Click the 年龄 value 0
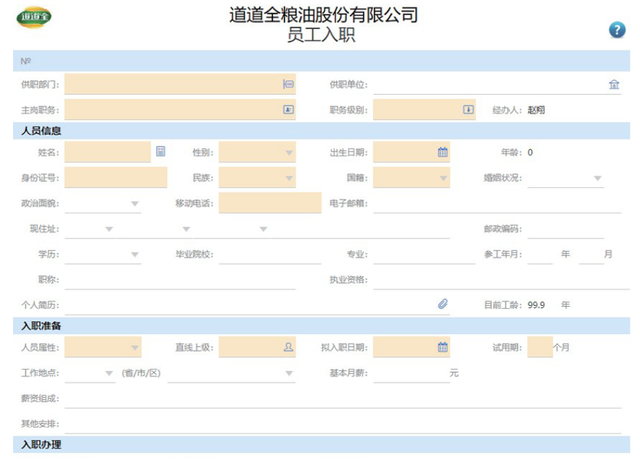Screen dimensions: 640x461 530,152
